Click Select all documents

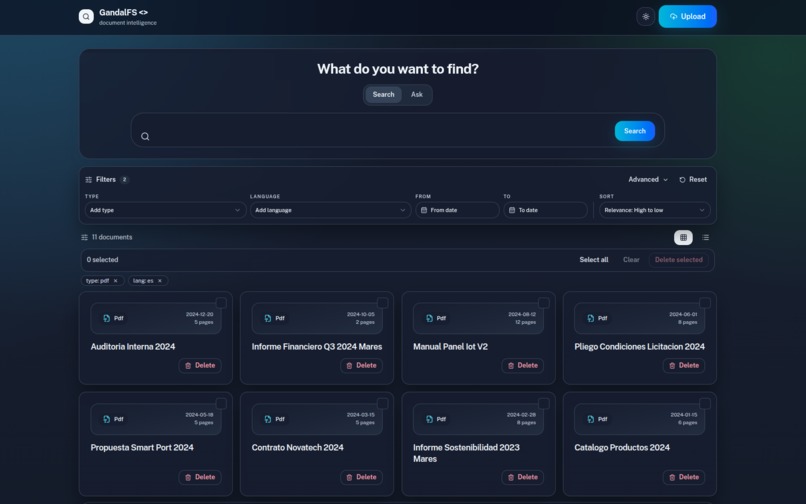pyautogui.click(x=594, y=260)
